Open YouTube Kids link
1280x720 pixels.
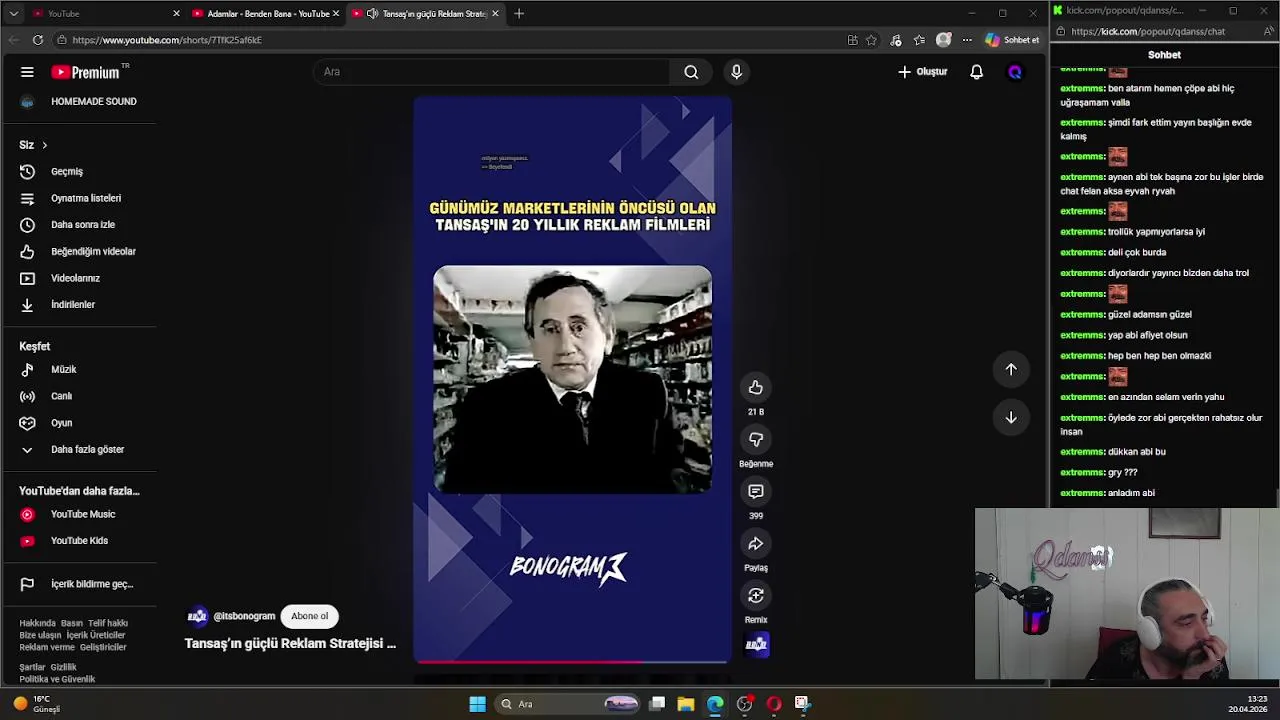79,541
